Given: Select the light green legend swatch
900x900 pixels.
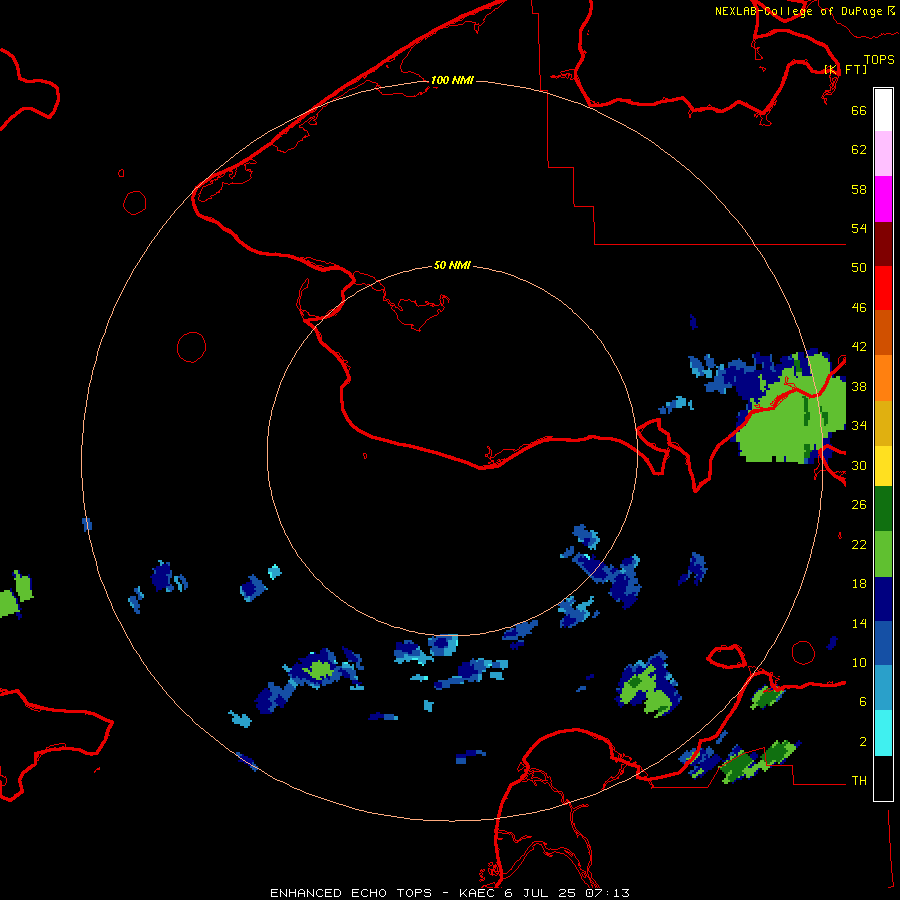Looking at the screenshot, I should 883,554.
